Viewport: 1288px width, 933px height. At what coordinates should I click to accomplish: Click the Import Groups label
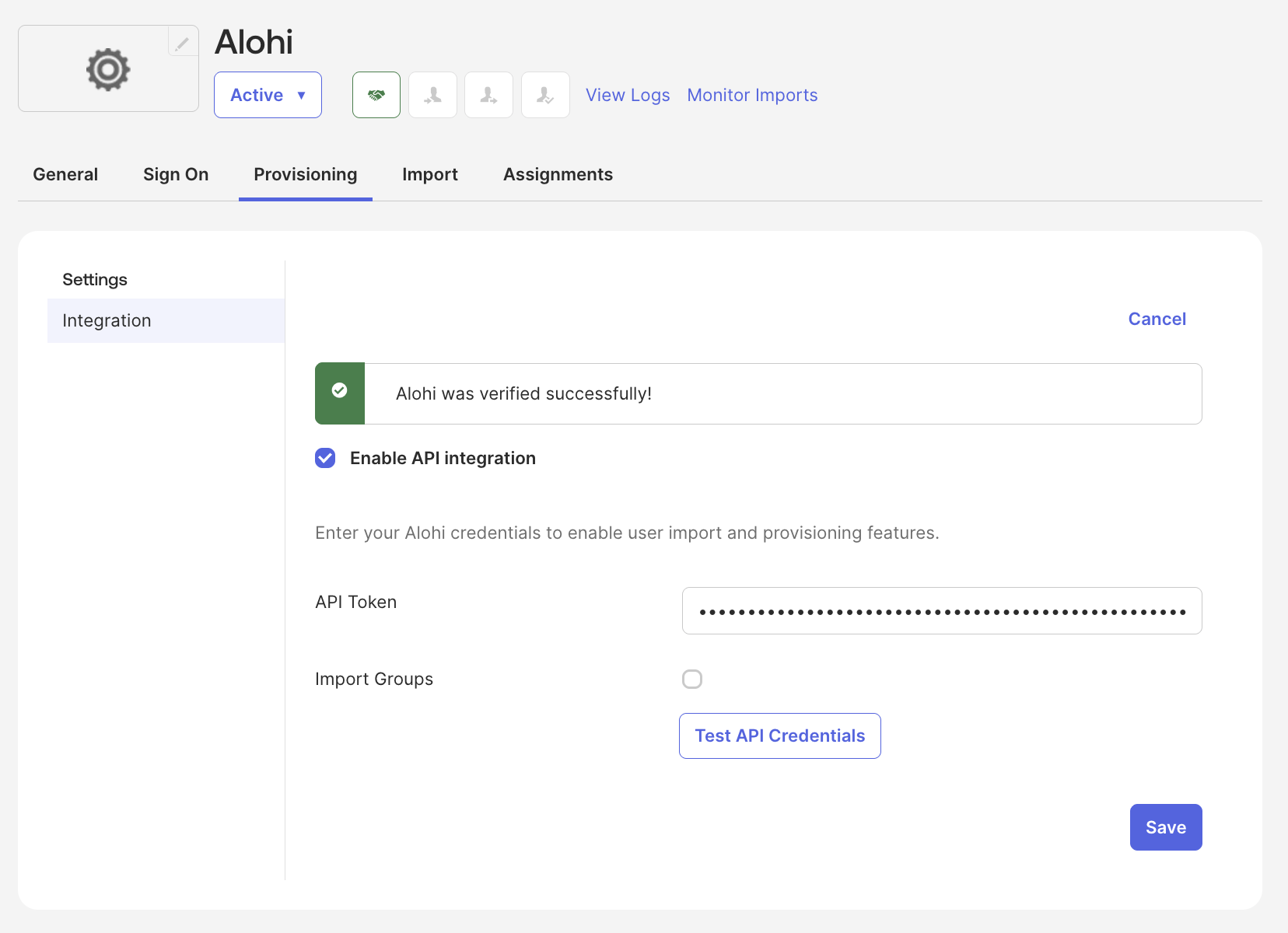[374, 679]
